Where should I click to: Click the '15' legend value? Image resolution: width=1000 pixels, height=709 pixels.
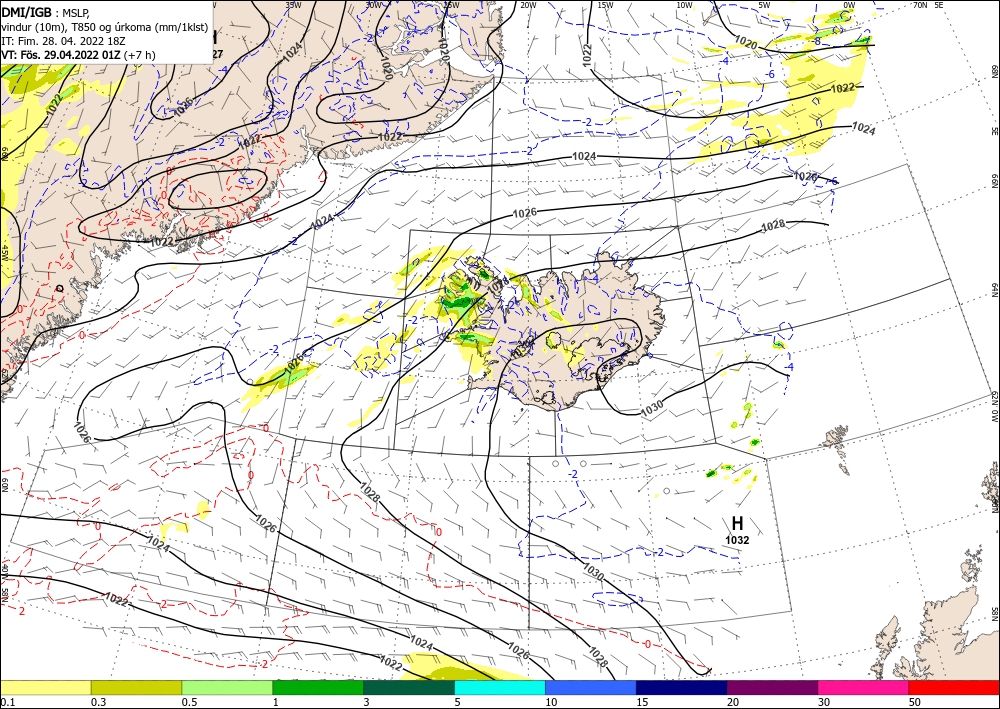pyautogui.click(x=642, y=702)
